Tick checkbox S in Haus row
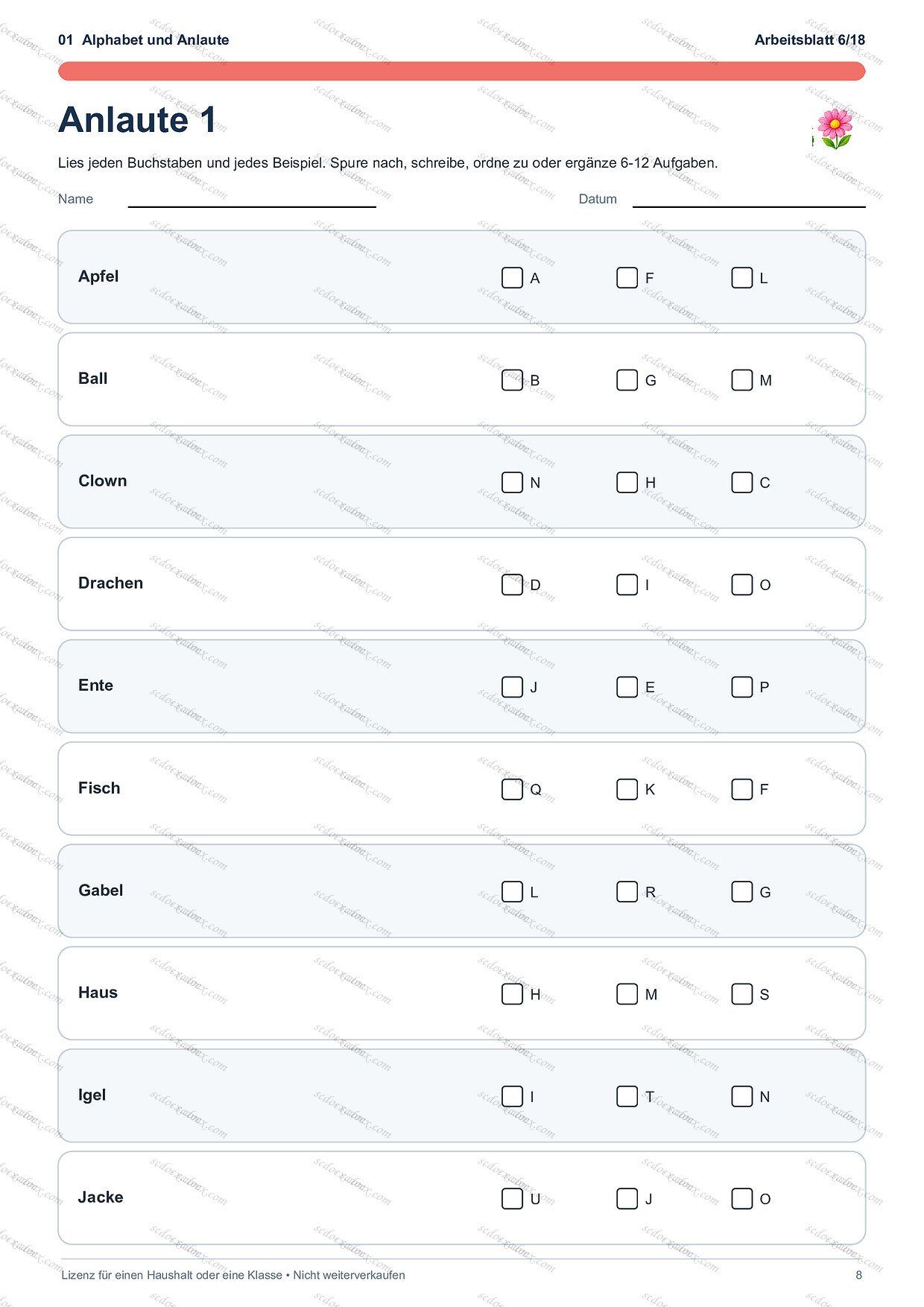 point(741,994)
